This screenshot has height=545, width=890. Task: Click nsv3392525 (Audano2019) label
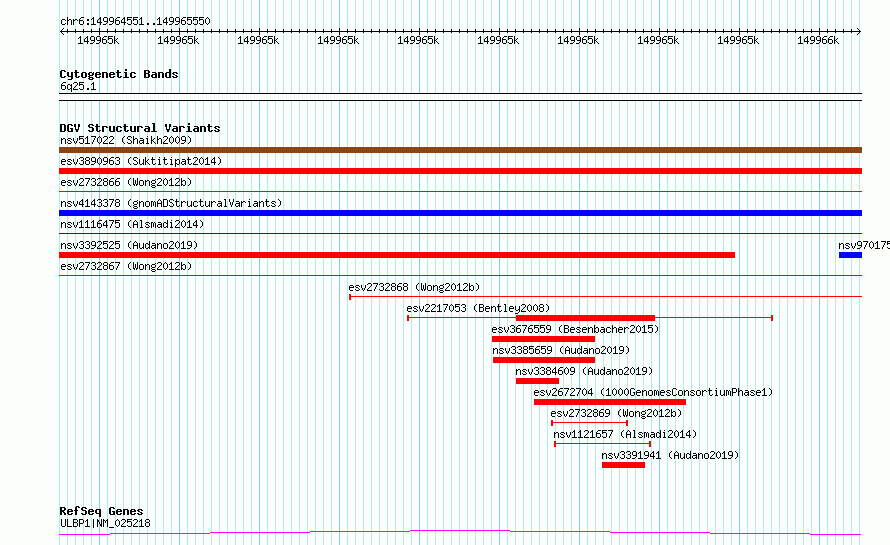click(x=129, y=245)
